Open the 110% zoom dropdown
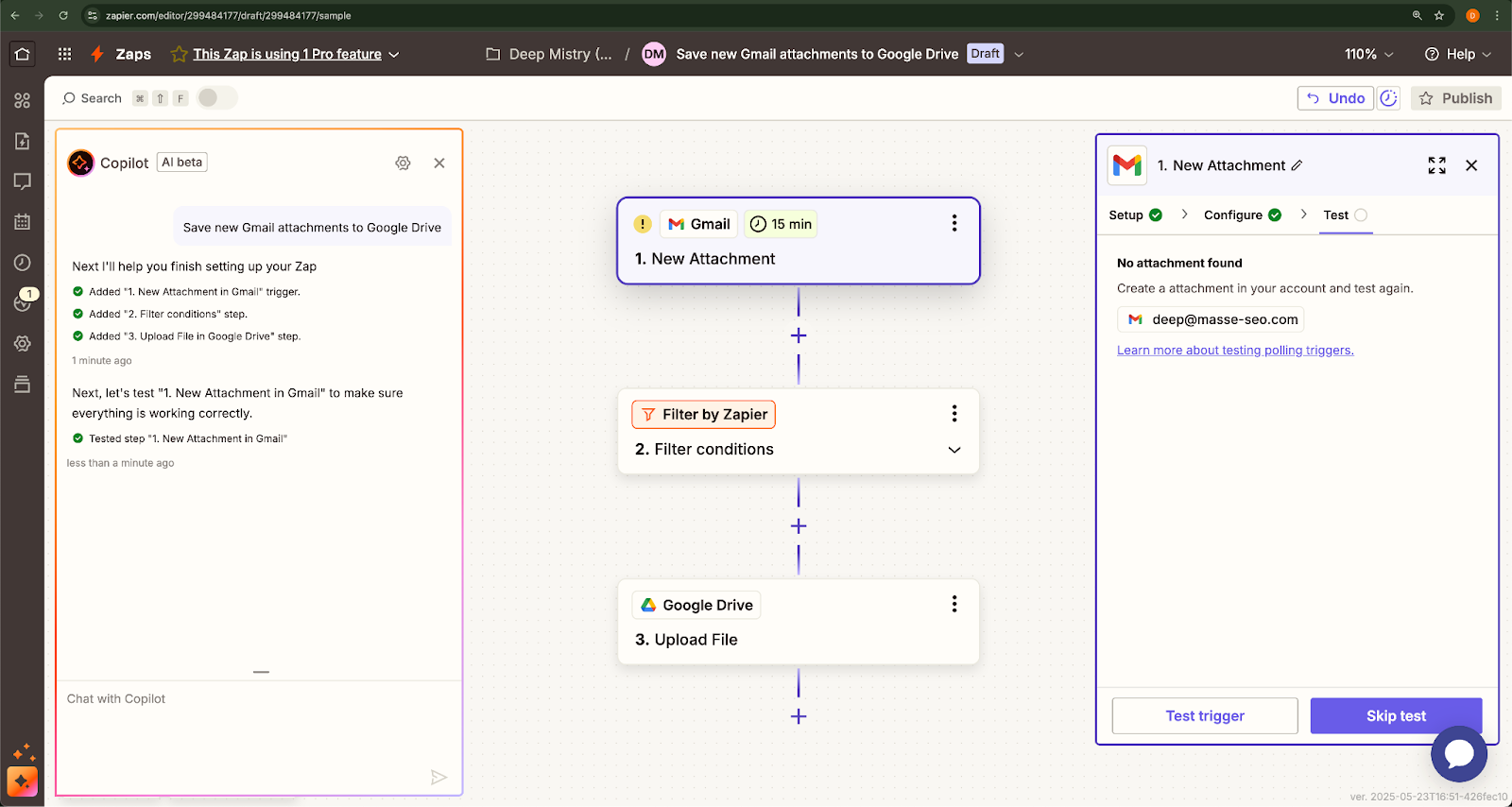 pyautogui.click(x=1368, y=54)
